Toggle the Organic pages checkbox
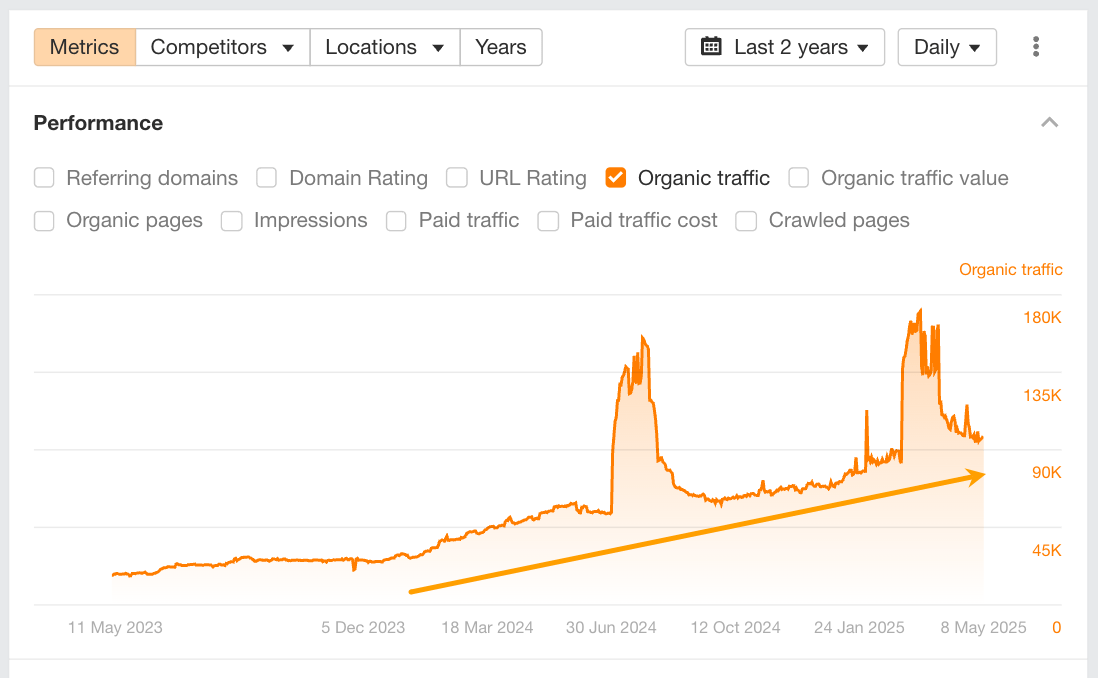This screenshot has width=1098, height=678. click(44, 221)
